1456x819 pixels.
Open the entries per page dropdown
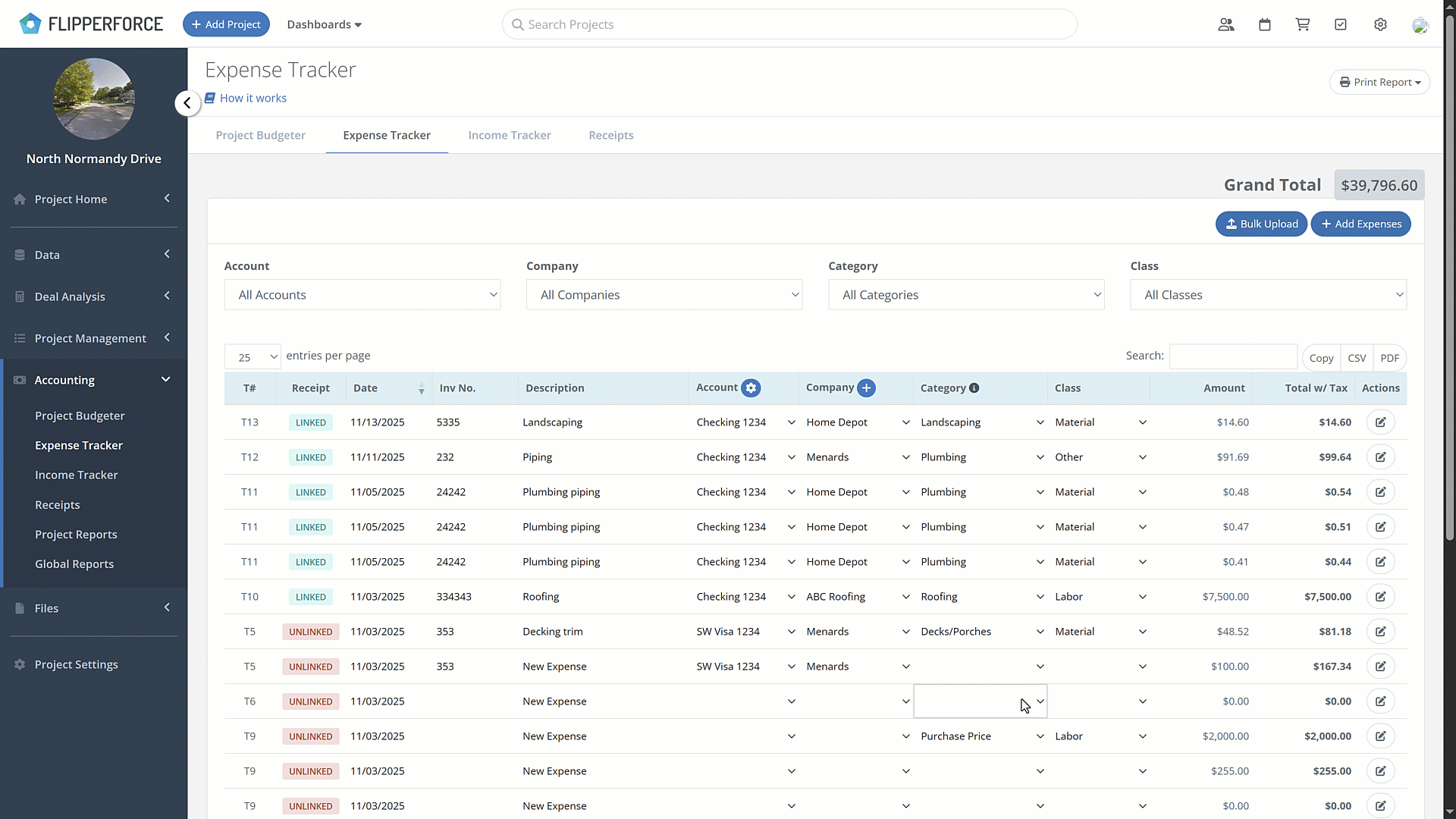click(253, 356)
